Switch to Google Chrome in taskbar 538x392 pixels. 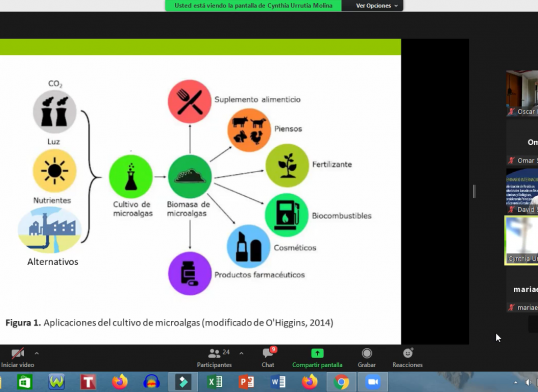pyautogui.click(x=341, y=382)
